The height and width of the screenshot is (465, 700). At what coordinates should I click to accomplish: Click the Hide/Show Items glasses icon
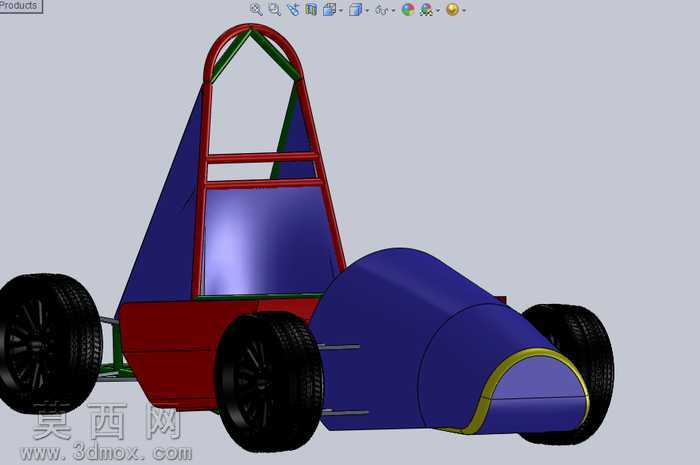(x=382, y=10)
